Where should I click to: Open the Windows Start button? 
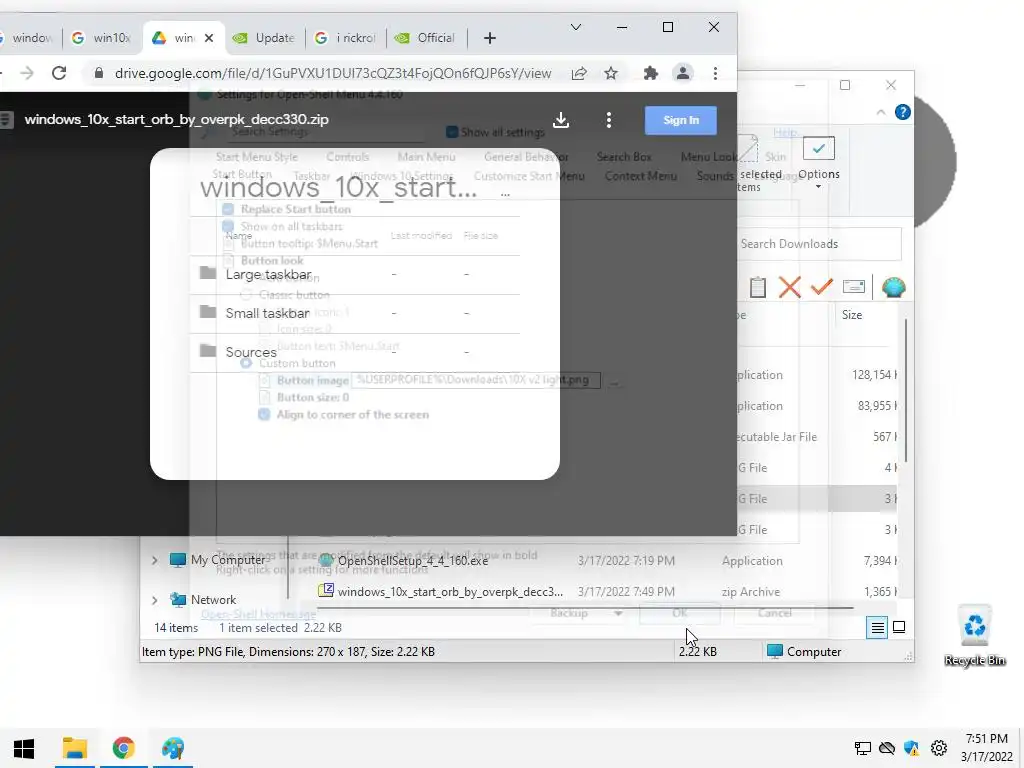[x=24, y=748]
